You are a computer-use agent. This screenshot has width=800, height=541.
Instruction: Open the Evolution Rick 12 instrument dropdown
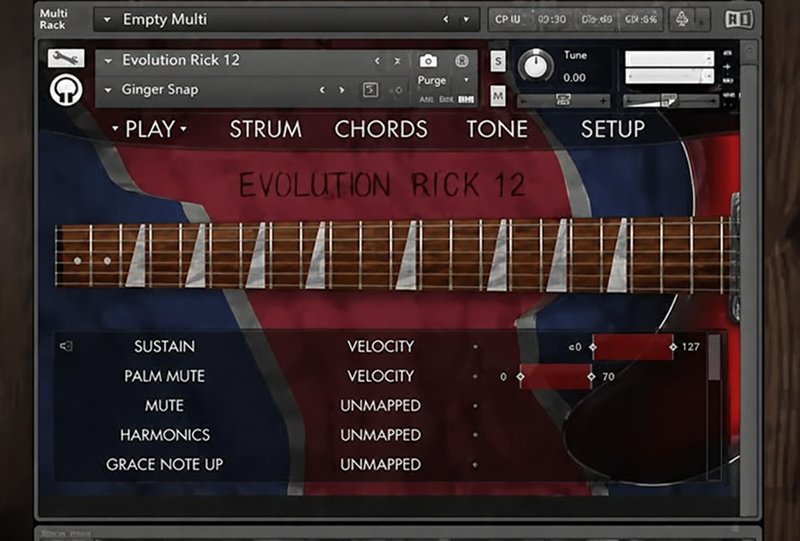pyautogui.click(x=108, y=61)
